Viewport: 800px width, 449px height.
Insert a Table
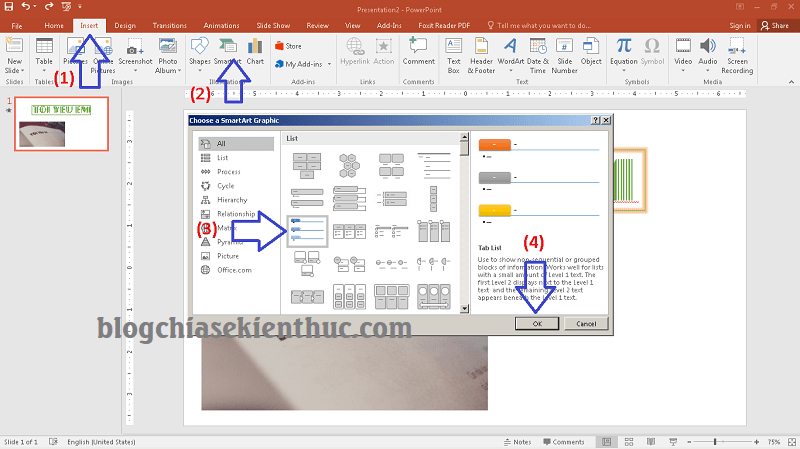(44, 55)
